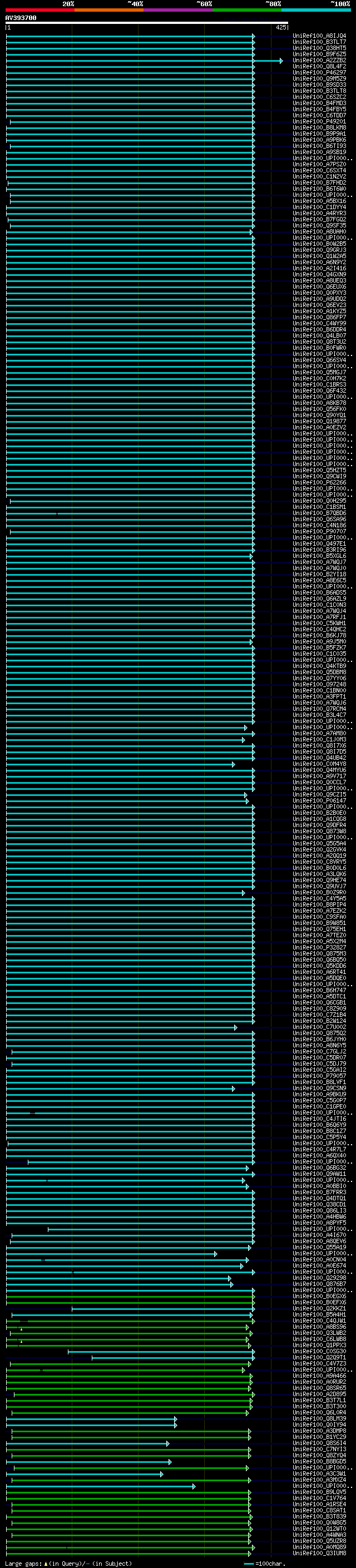
Task: Select hit UniRef100_Q3IUM8
Action: pos(319,1553)
